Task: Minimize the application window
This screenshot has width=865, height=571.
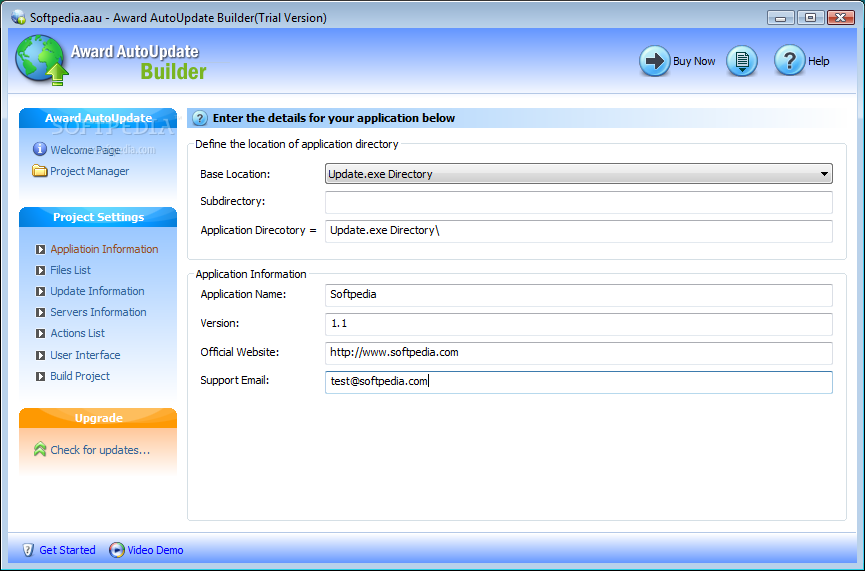Action: point(781,18)
